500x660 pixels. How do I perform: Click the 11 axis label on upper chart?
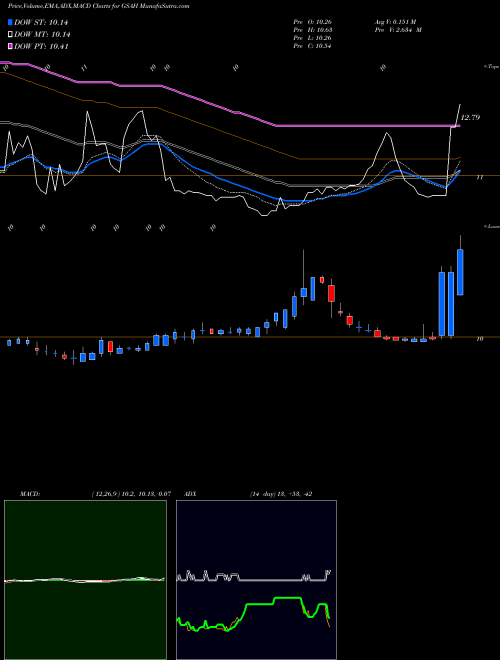click(x=479, y=178)
